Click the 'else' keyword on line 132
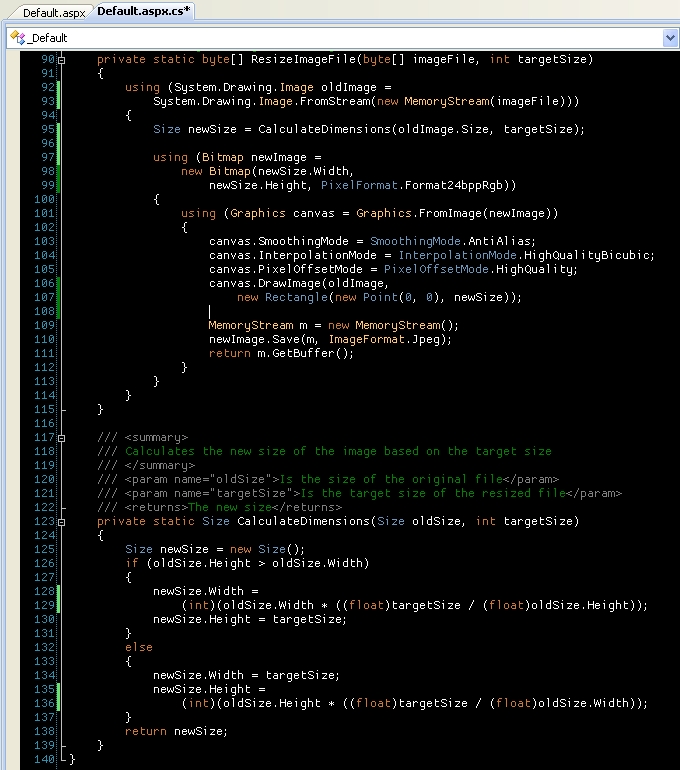The width and height of the screenshot is (680, 770). coord(138,647)
